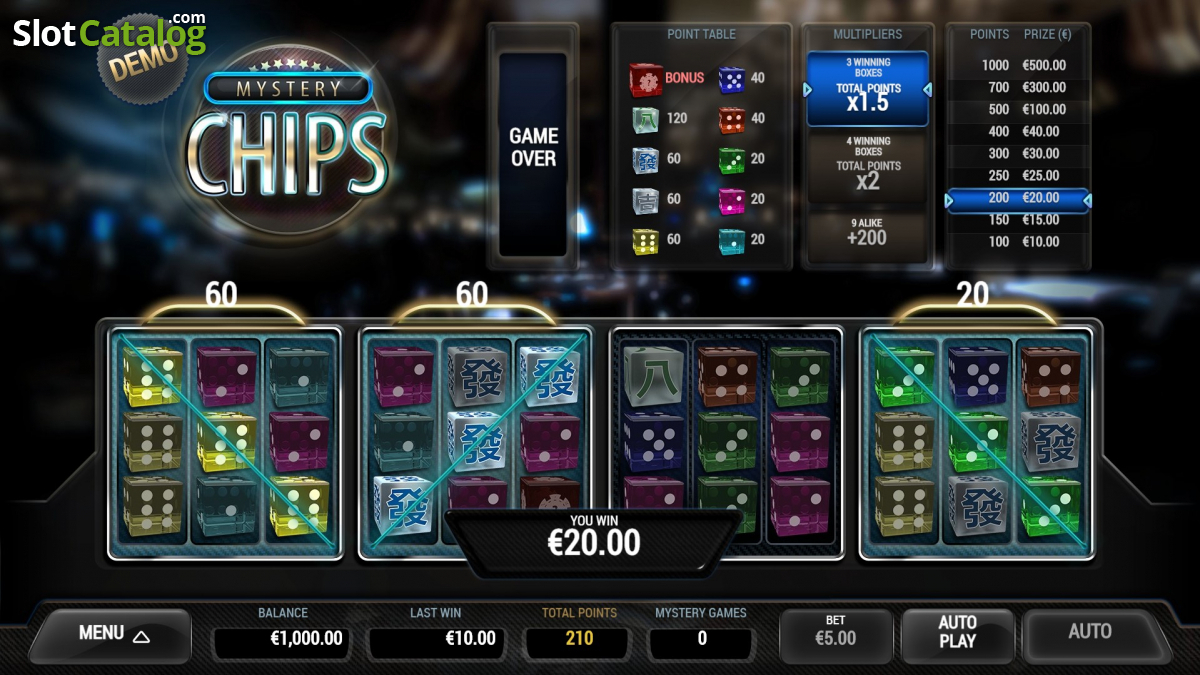Image resolution: width=1200 pixels, height=675 pixels.
Task: Select the 9 alike +200 panel
Action: click(867, 230)
